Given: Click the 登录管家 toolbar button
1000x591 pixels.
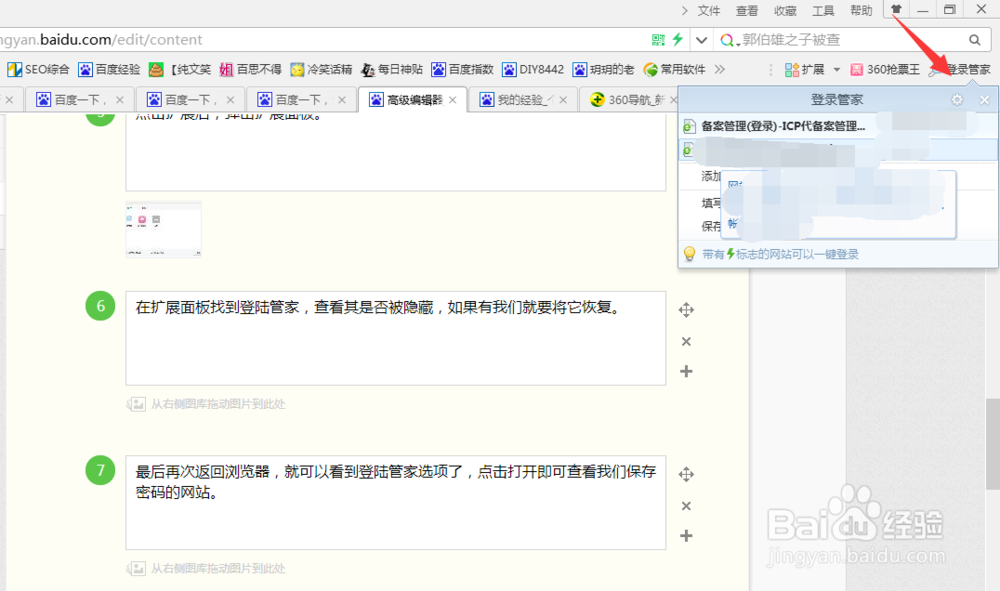Looking at the screenshot, I should coord(960,69).
